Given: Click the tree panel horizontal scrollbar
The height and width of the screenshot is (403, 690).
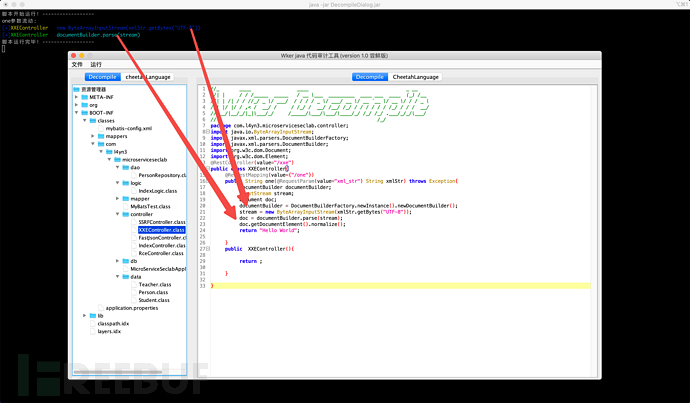Looking at the screenshot, I should (x=118, y=372).
